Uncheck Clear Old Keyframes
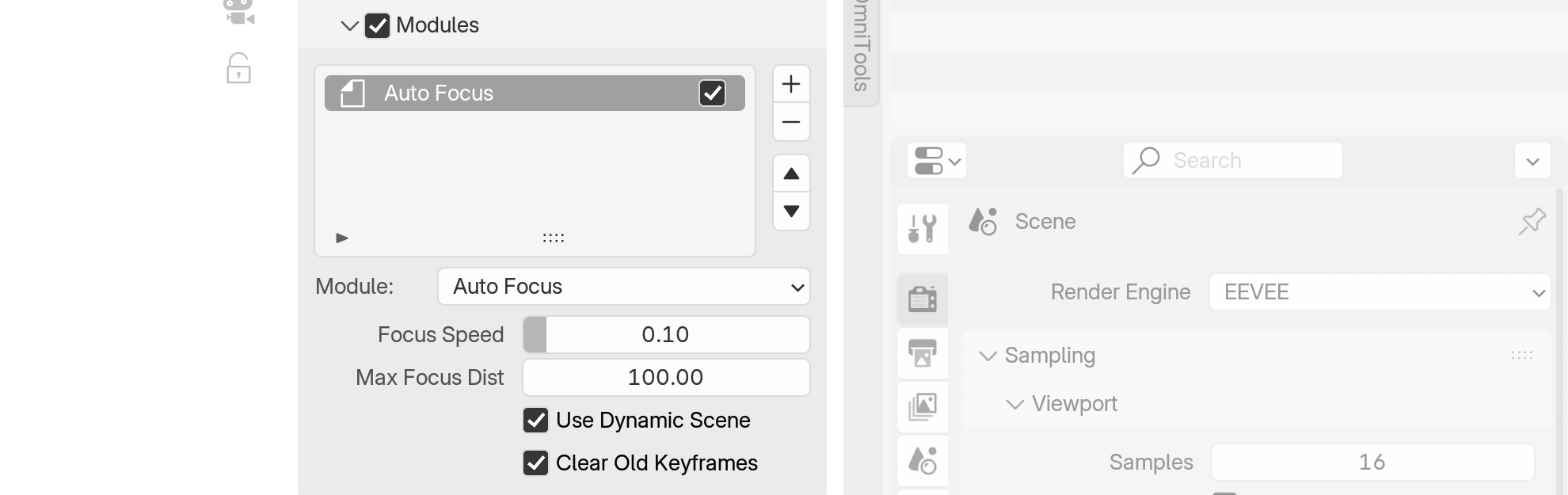The height and width of the screenshot is (495, 1568). click(x=536, y=463)
